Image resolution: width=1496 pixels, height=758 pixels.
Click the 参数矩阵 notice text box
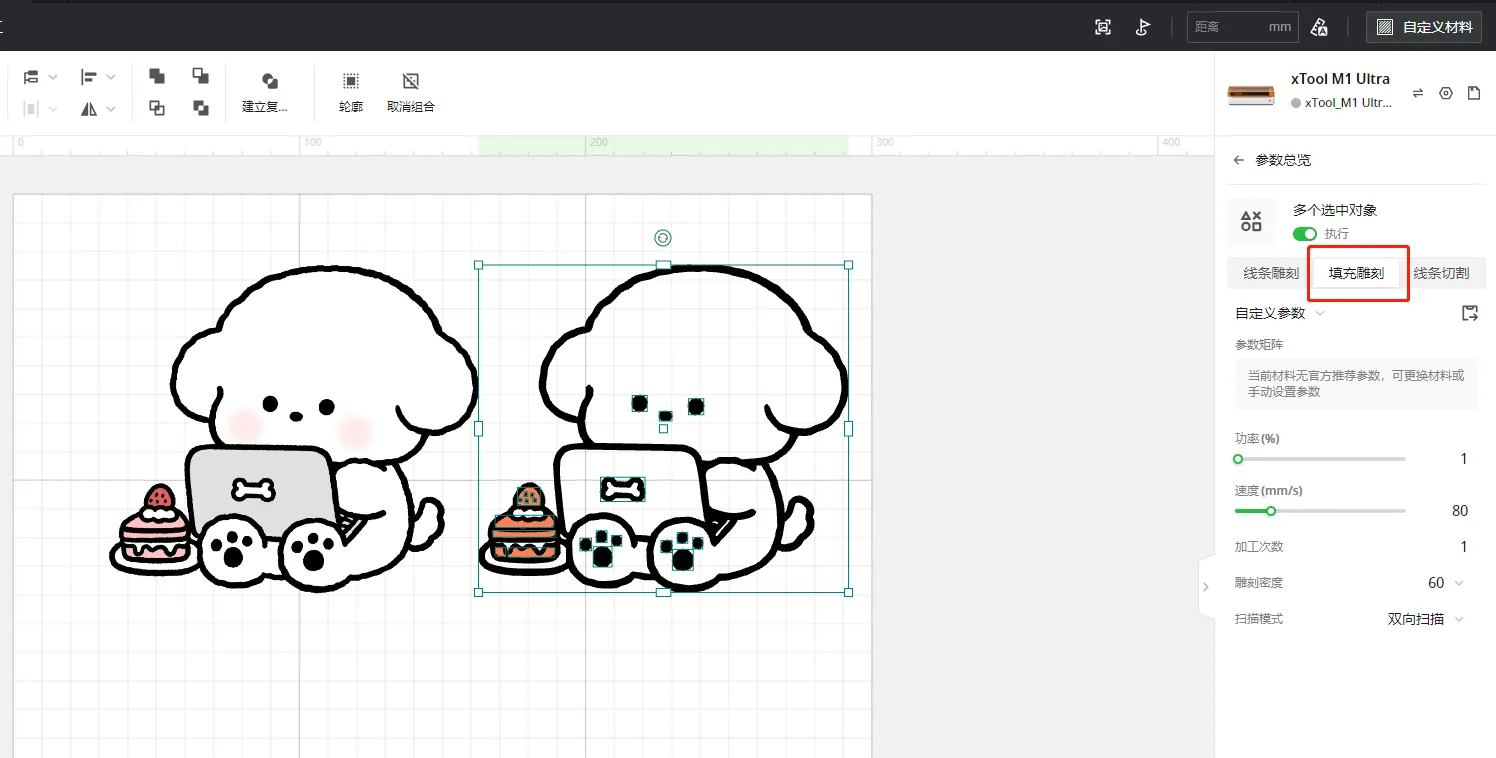(x=1357, y=384)
